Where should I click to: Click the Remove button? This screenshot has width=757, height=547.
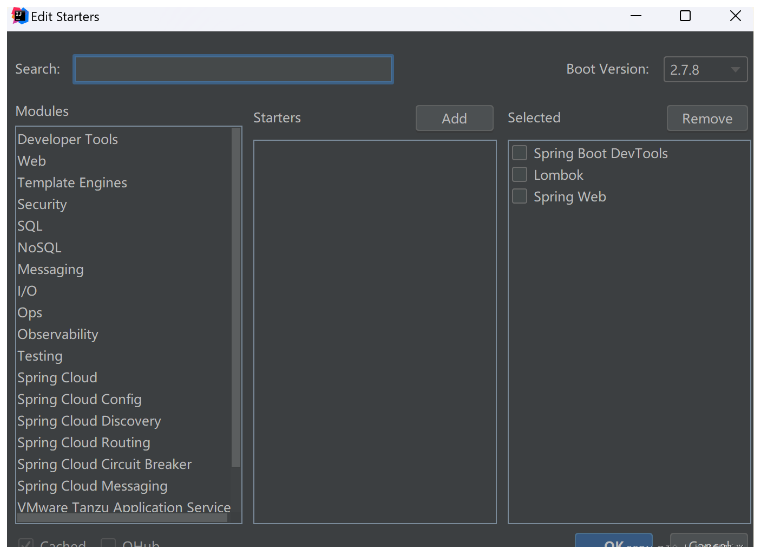pyautogui.click(x=707, y=118)
